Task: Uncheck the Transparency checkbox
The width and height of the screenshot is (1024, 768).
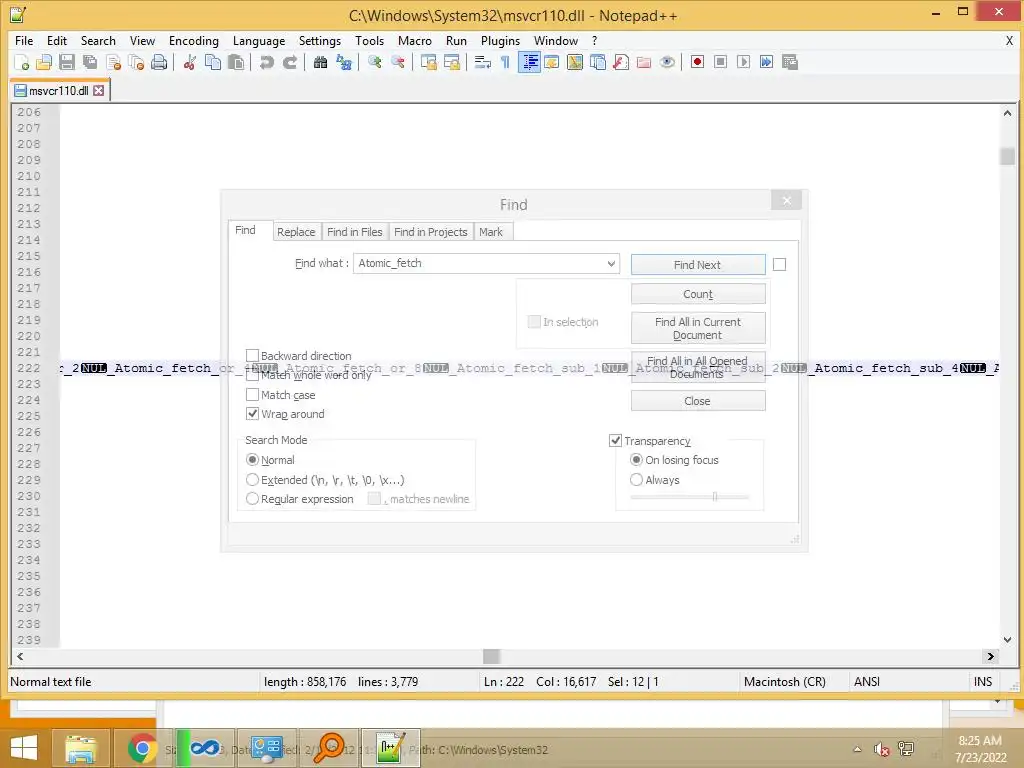Action: click(615, 441)
